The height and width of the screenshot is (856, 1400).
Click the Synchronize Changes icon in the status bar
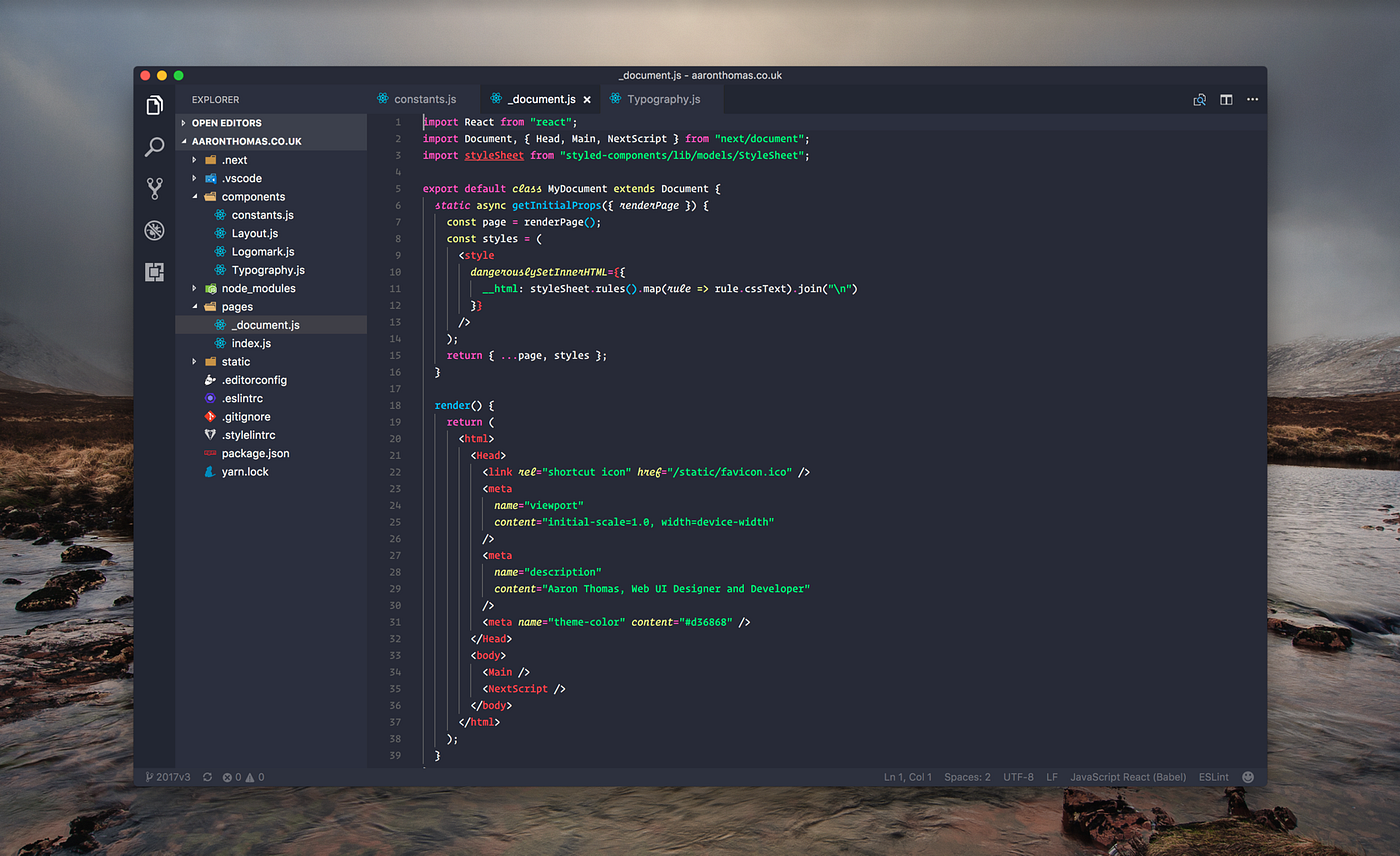point(207,777)
